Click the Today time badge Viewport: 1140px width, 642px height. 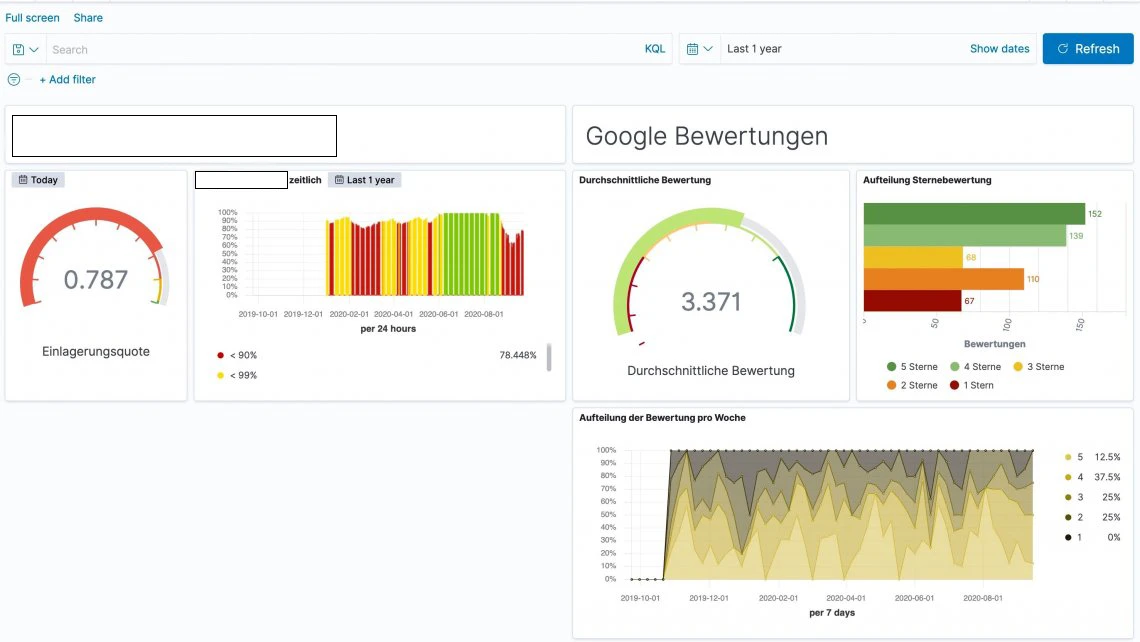(38, 180)
